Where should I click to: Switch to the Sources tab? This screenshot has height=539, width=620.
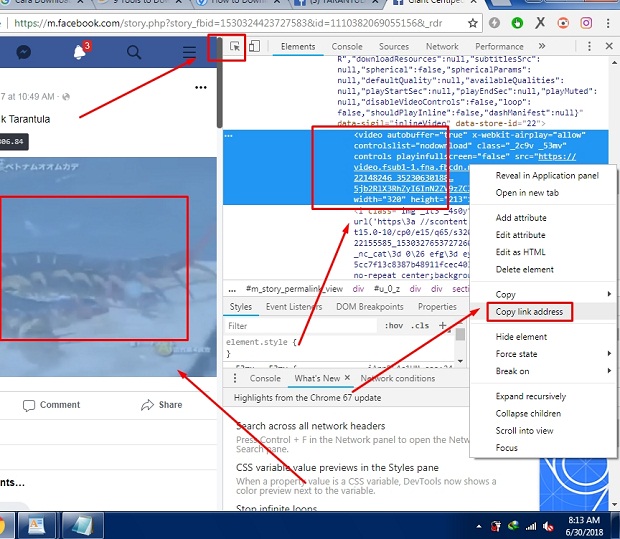(x=394, y=47)
